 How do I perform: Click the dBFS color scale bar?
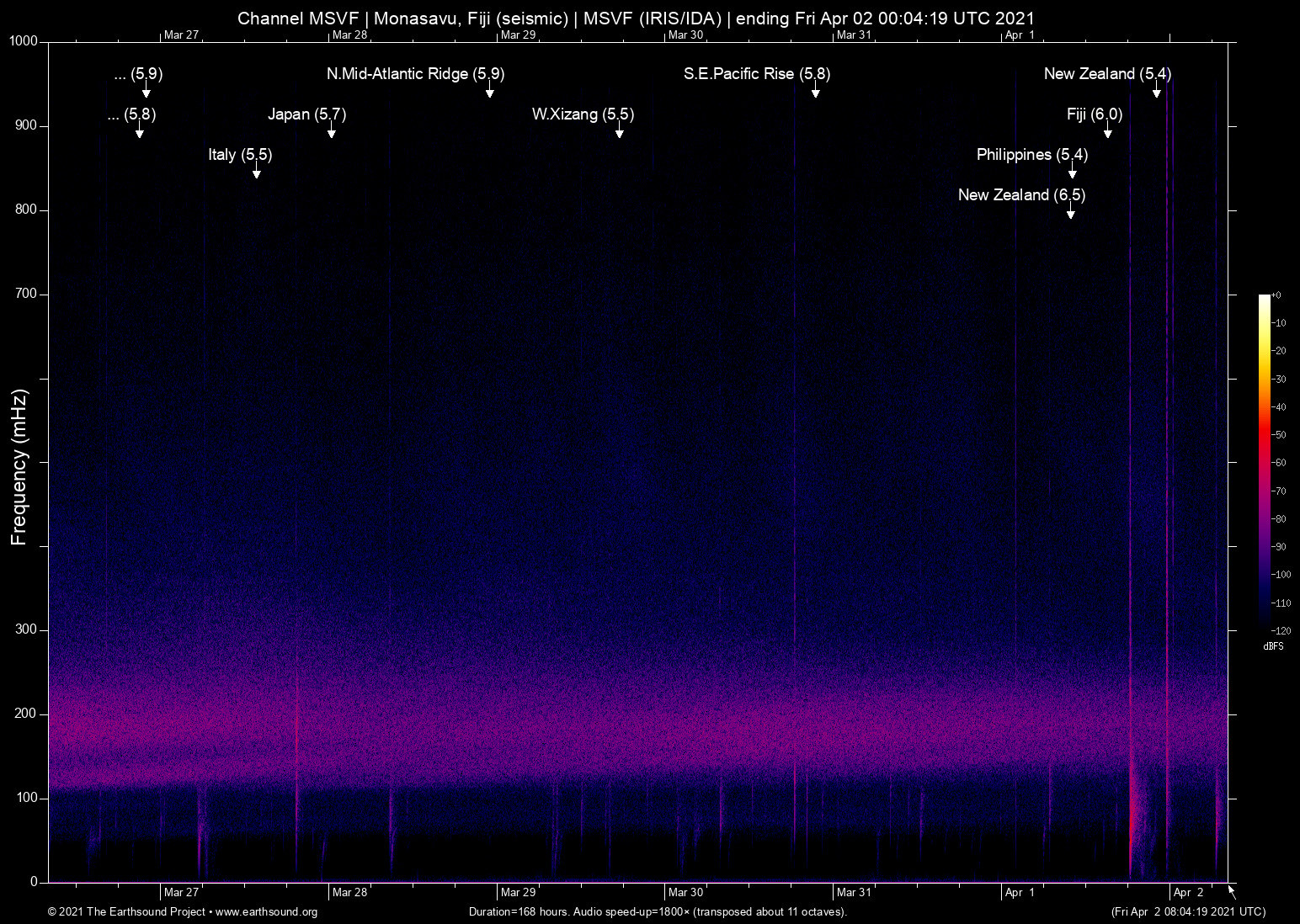point(1266,463)
